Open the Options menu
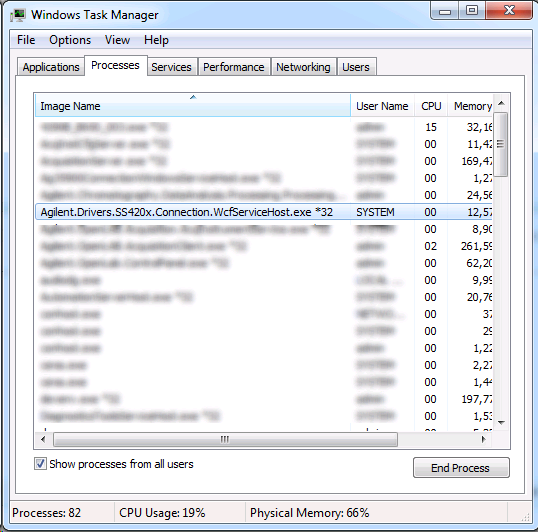This screenshot has width=538, height=532. [x=70, y=40]
